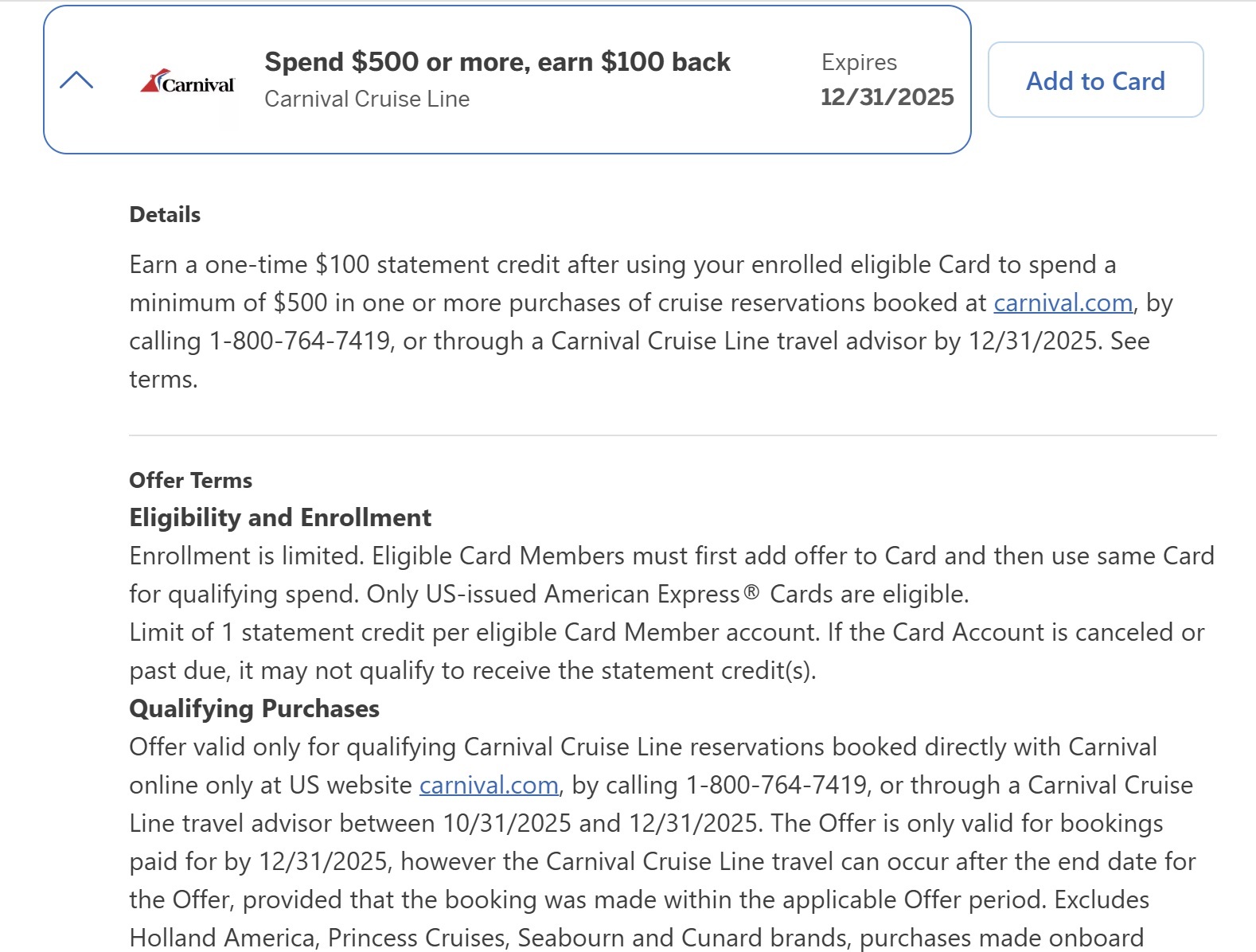Viewport: 1256px width, 952px height.
Task: Collapse the Carnival offer with the chevron
Action: click(76, 80)
